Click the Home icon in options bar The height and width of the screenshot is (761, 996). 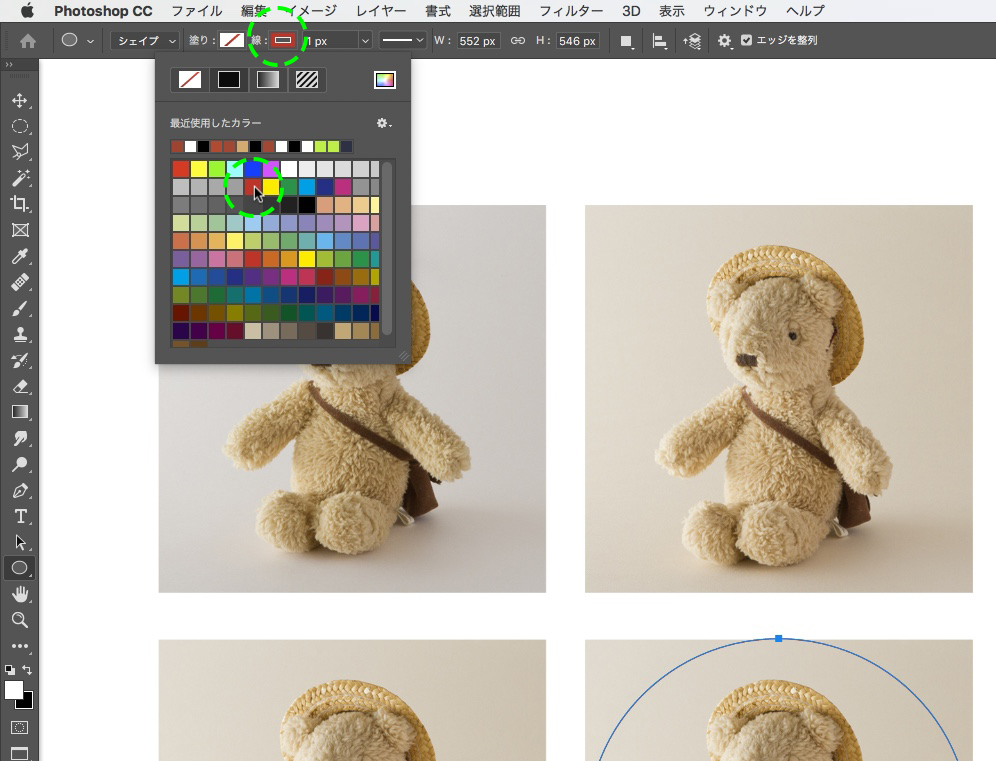click(28, 41)
